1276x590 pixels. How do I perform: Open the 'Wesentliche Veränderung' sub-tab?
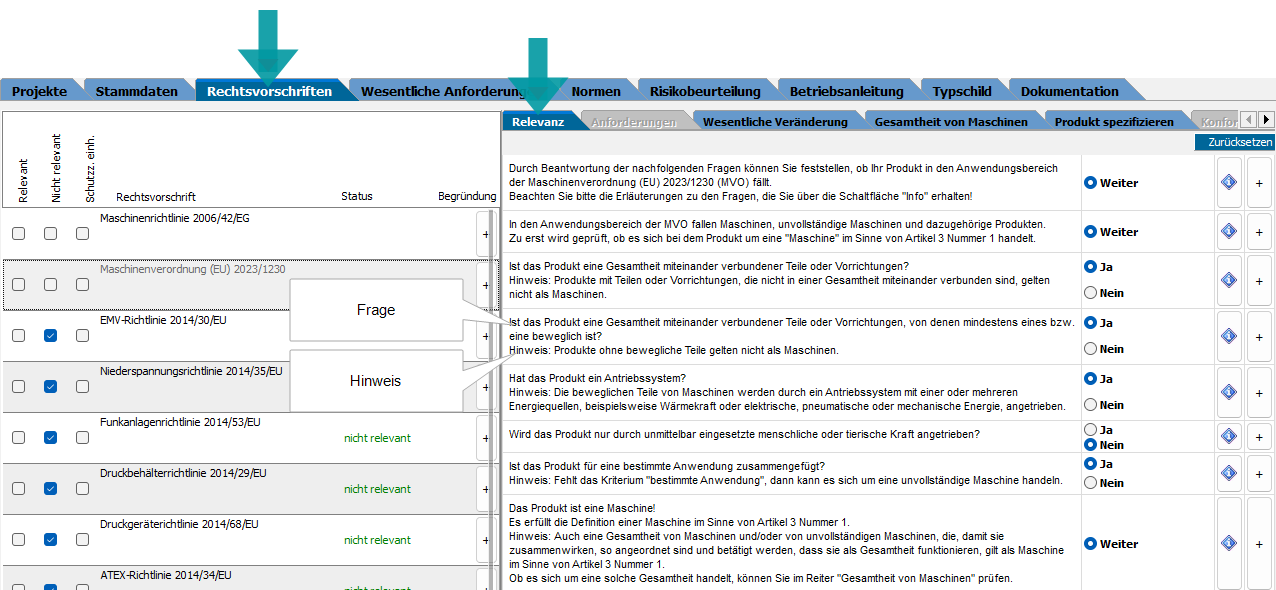774,122
